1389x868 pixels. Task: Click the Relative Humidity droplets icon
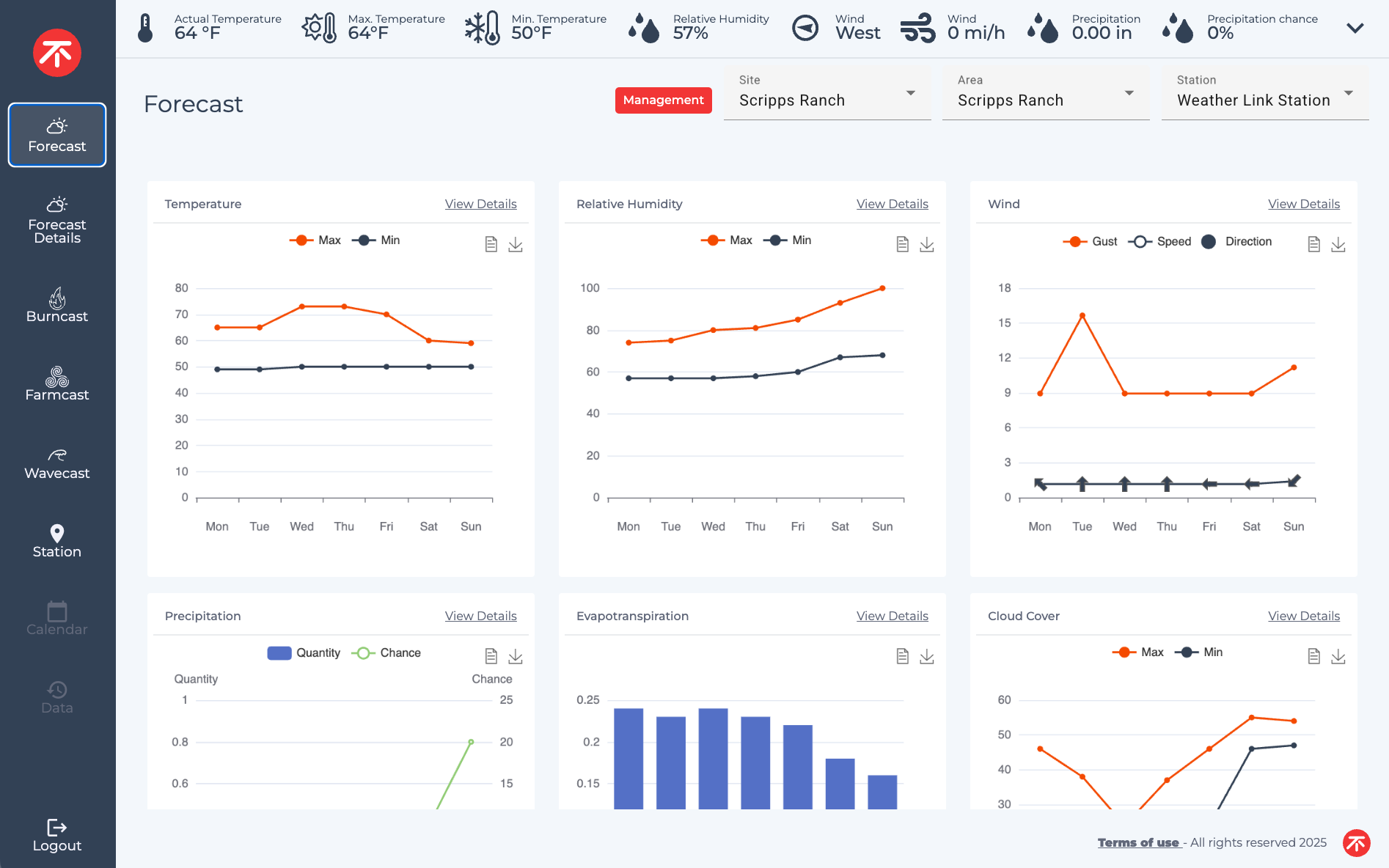[x=645, y=28]
